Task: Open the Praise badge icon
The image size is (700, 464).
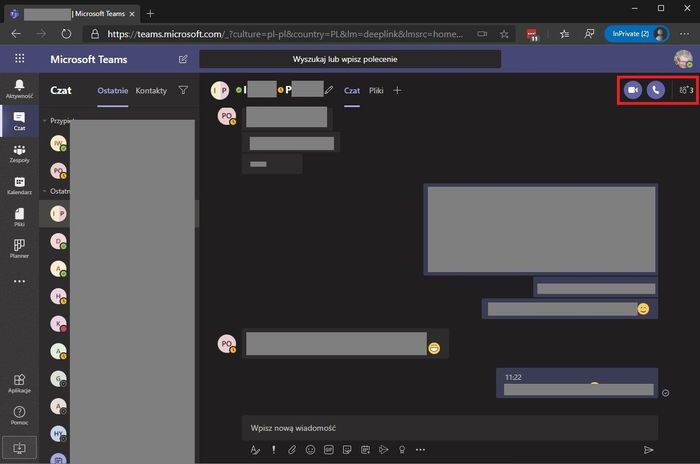Action: (402, 450)
